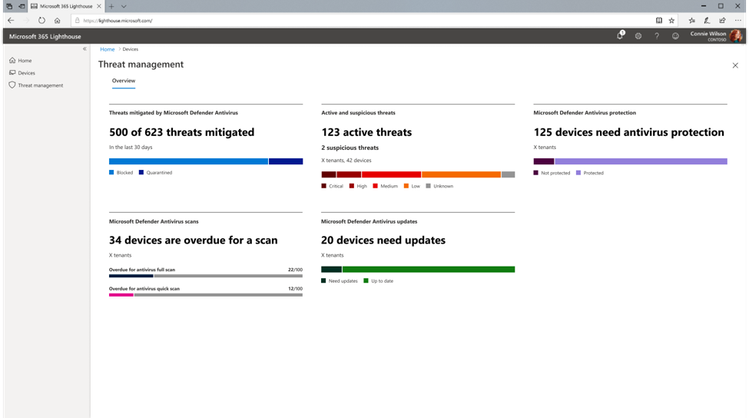This screenshot has height=418, width=749.
Task: Click the browser home icon
Action: pyautogui.click(x=57, y=21)
